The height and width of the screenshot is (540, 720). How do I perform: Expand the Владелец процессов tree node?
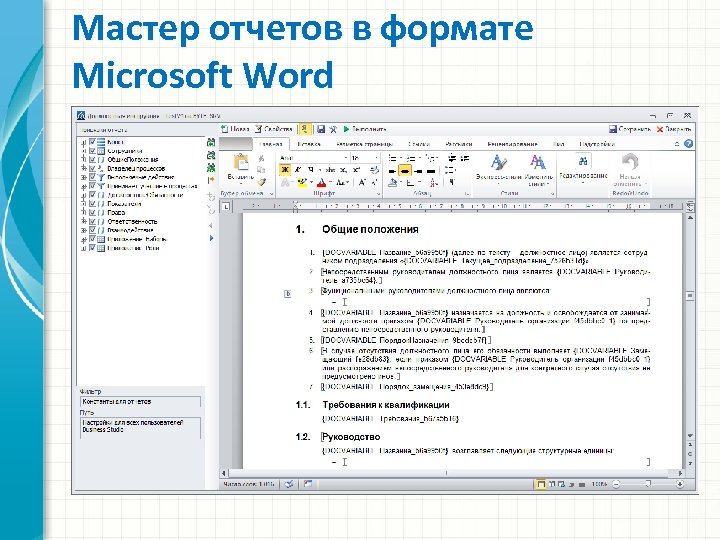tap(84, 169)
